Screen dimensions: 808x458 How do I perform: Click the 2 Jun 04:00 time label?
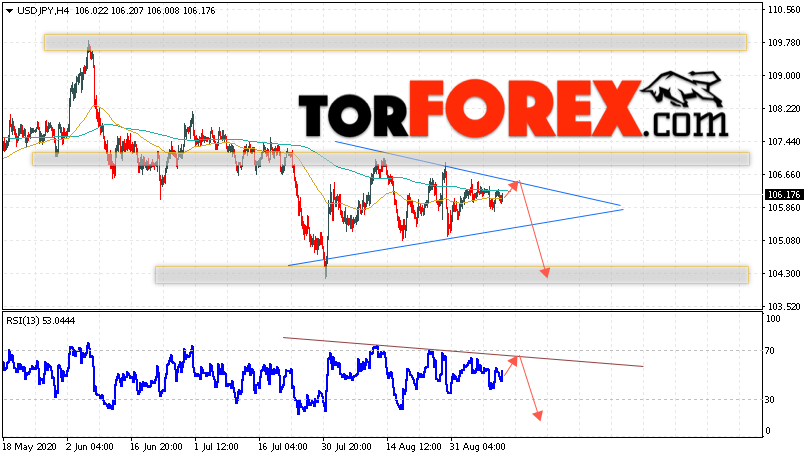tap(90, 447)
